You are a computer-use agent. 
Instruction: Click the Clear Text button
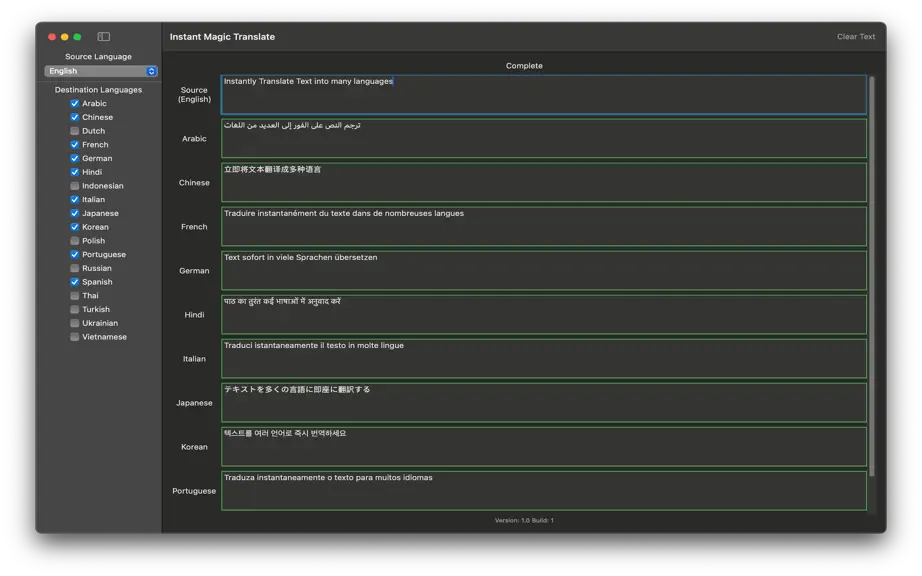coord(856,36)
